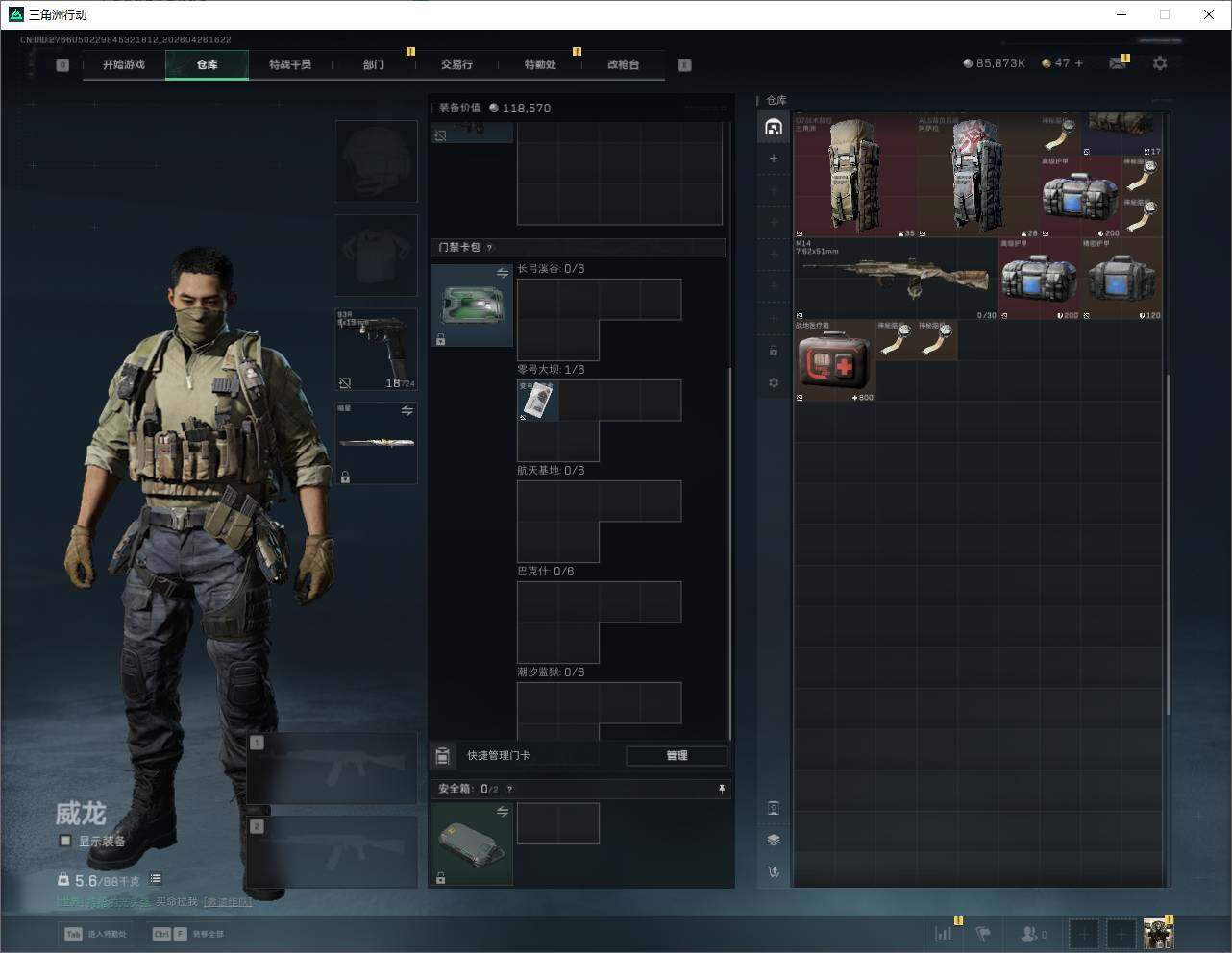Click the Ctrl F 转移全部 shortcut hint
The height and width of the screenshot is (953, 1232).
(188, 934)
